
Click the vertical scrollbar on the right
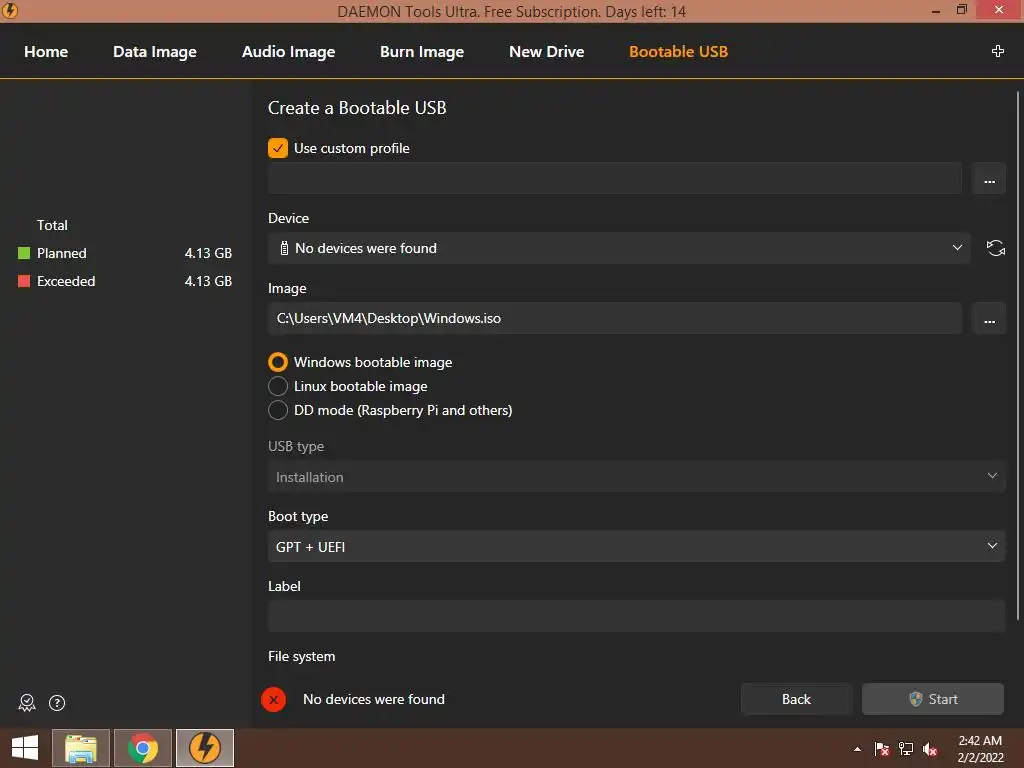1017,356
